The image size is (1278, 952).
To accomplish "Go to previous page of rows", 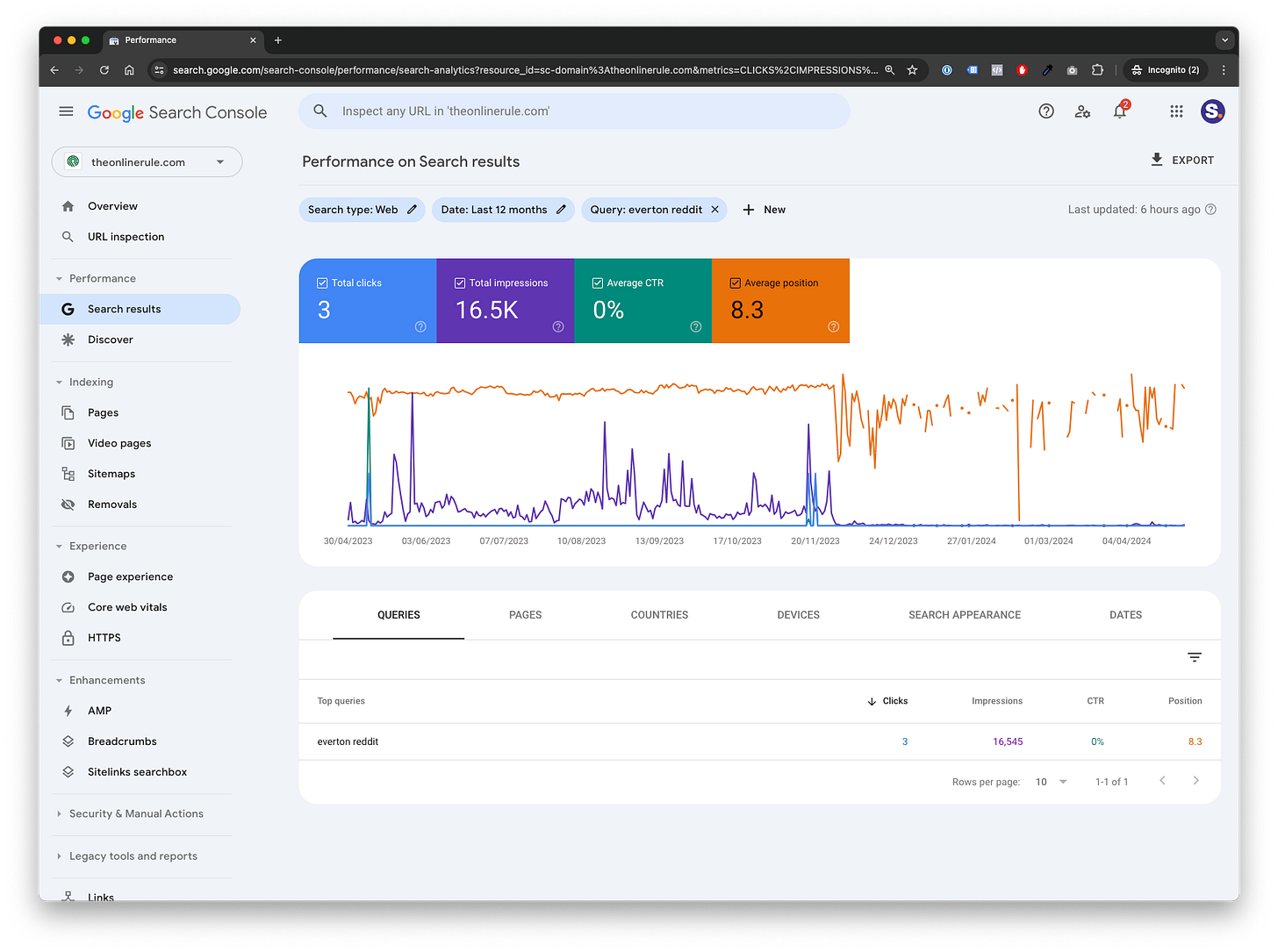I will [x=1162, y=781].
